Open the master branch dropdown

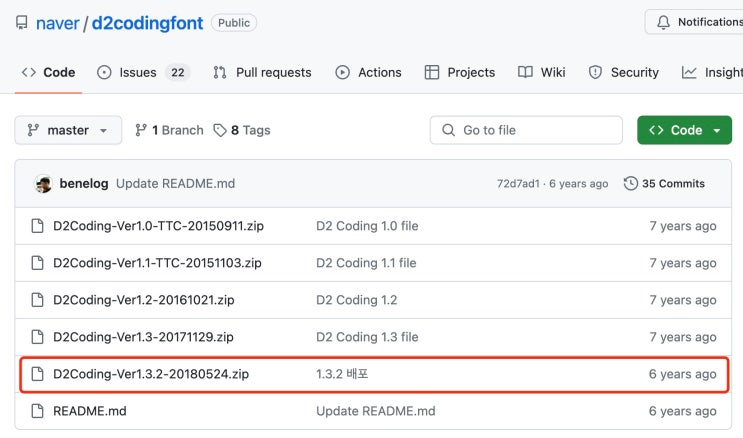point(68,130)
